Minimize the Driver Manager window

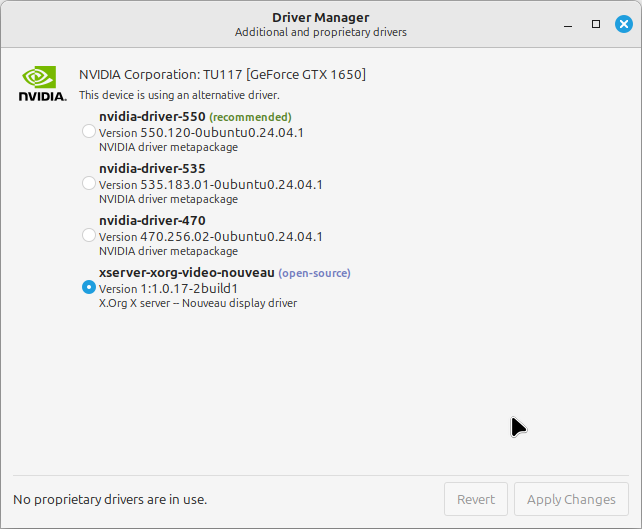[x=568, y=25]
